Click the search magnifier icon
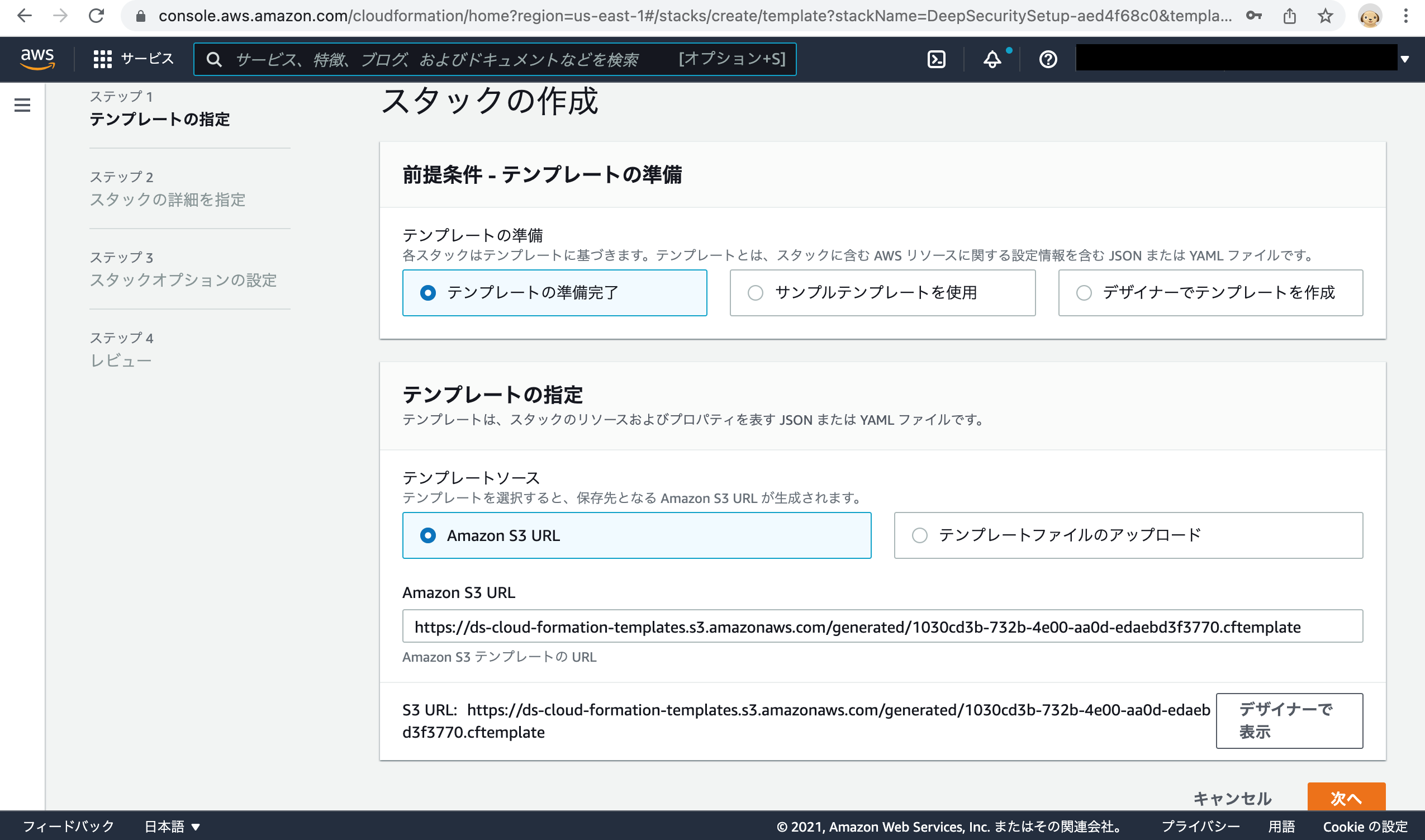 pos(214,59)
